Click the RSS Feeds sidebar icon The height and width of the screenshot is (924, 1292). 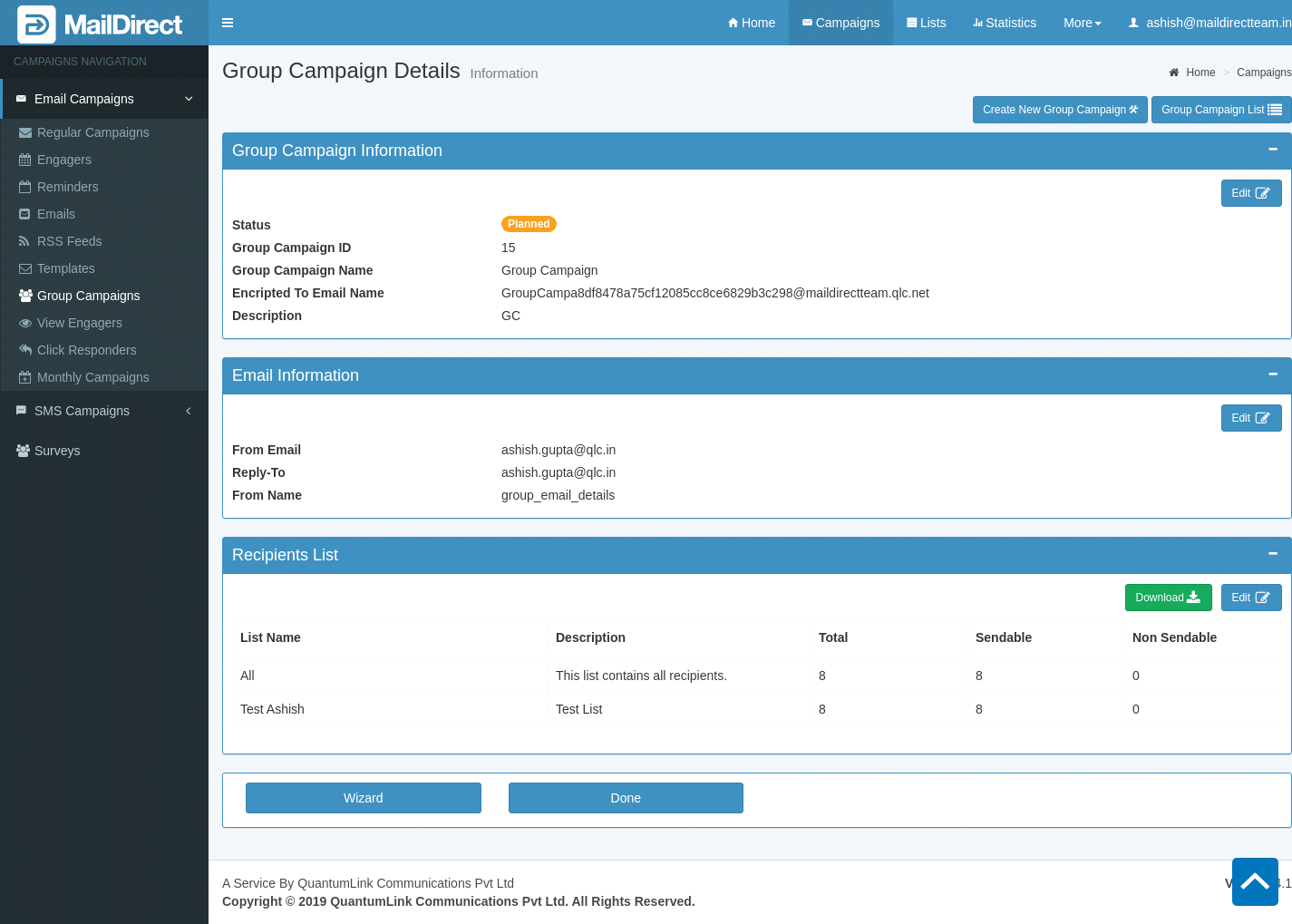pos(24,241)
